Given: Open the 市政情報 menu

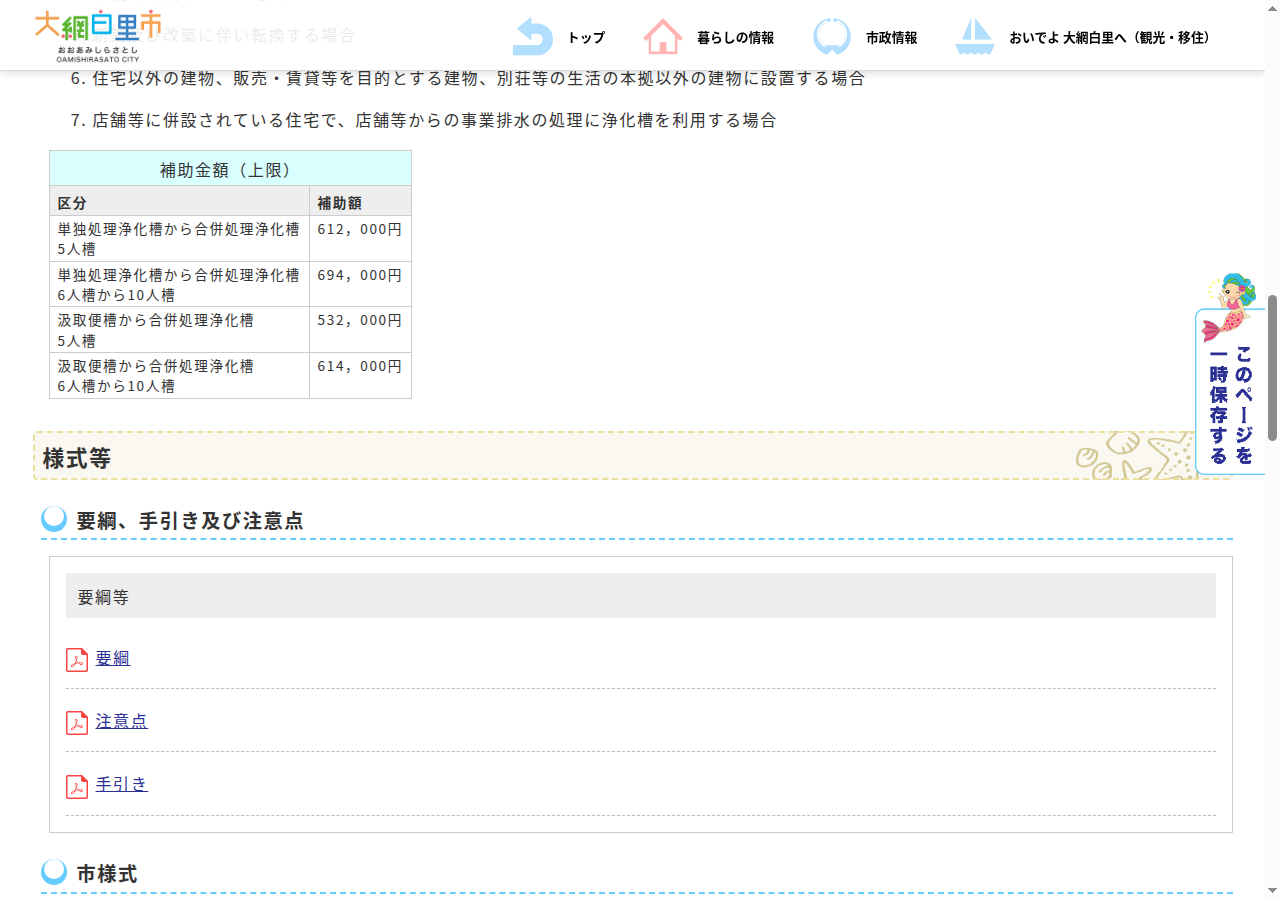Looking at the screenshot, I should click(891, 38).
